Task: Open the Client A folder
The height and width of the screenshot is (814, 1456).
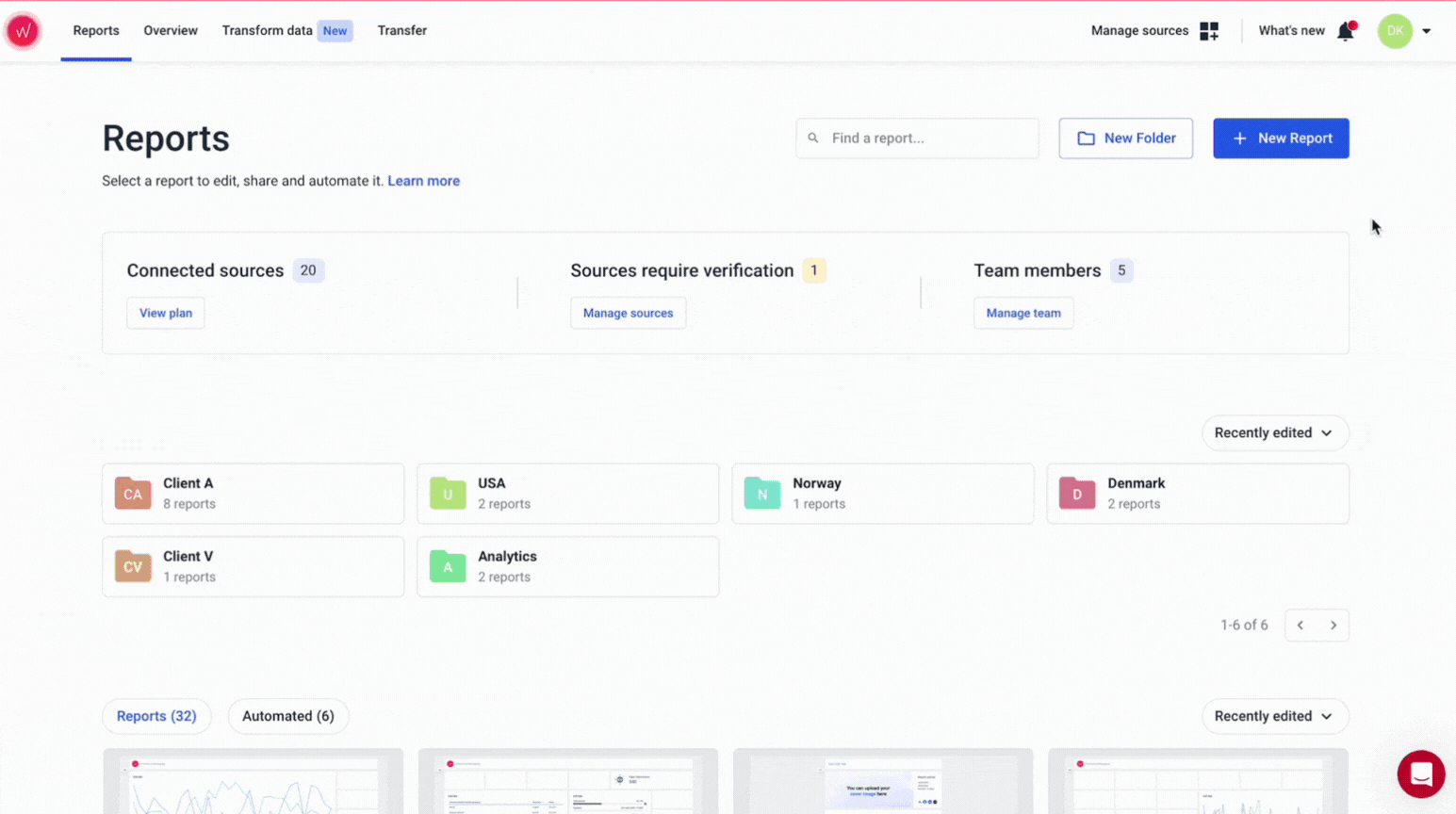Action: [x=253, y=493]
